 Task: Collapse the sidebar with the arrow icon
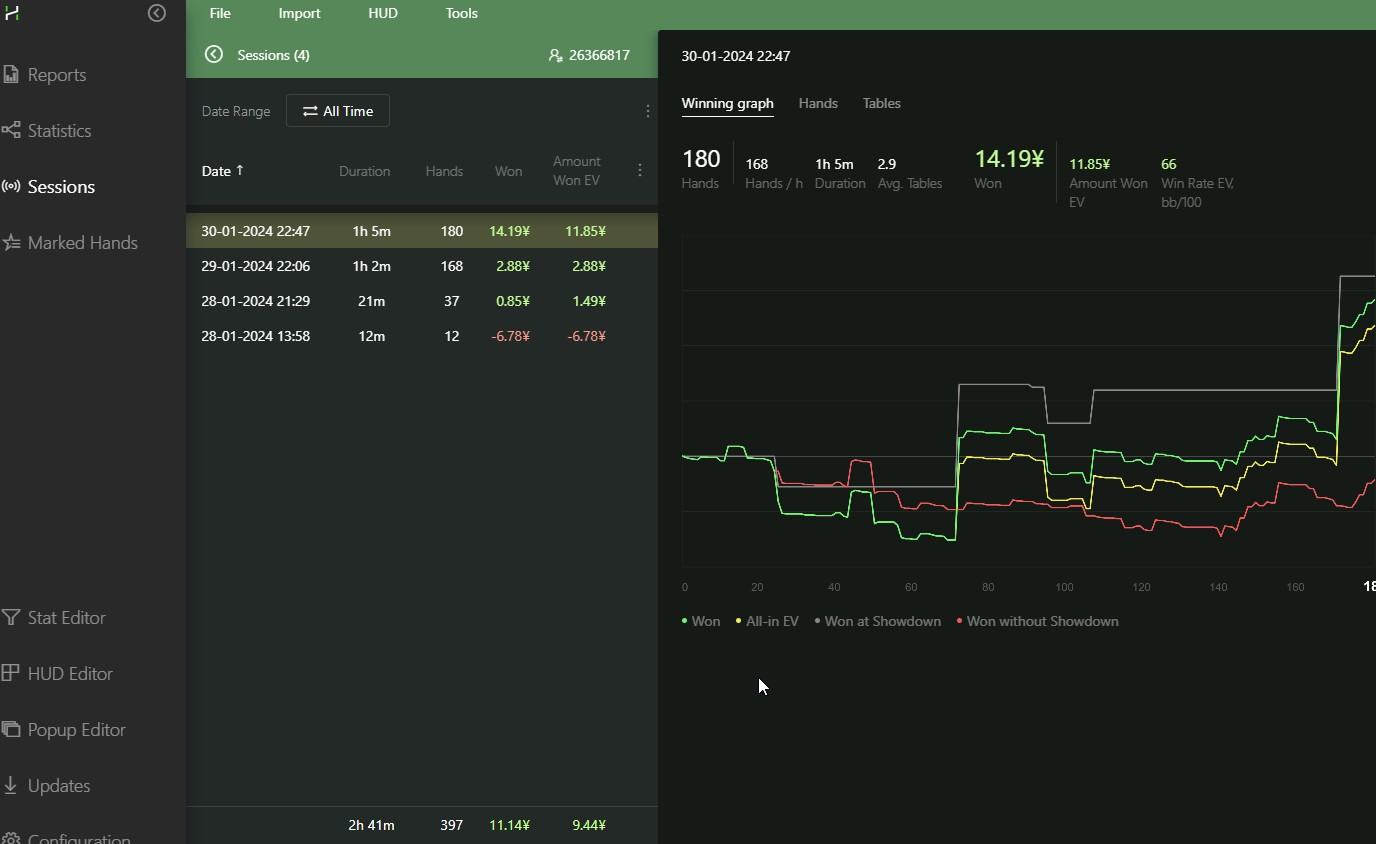coord(157,13)
